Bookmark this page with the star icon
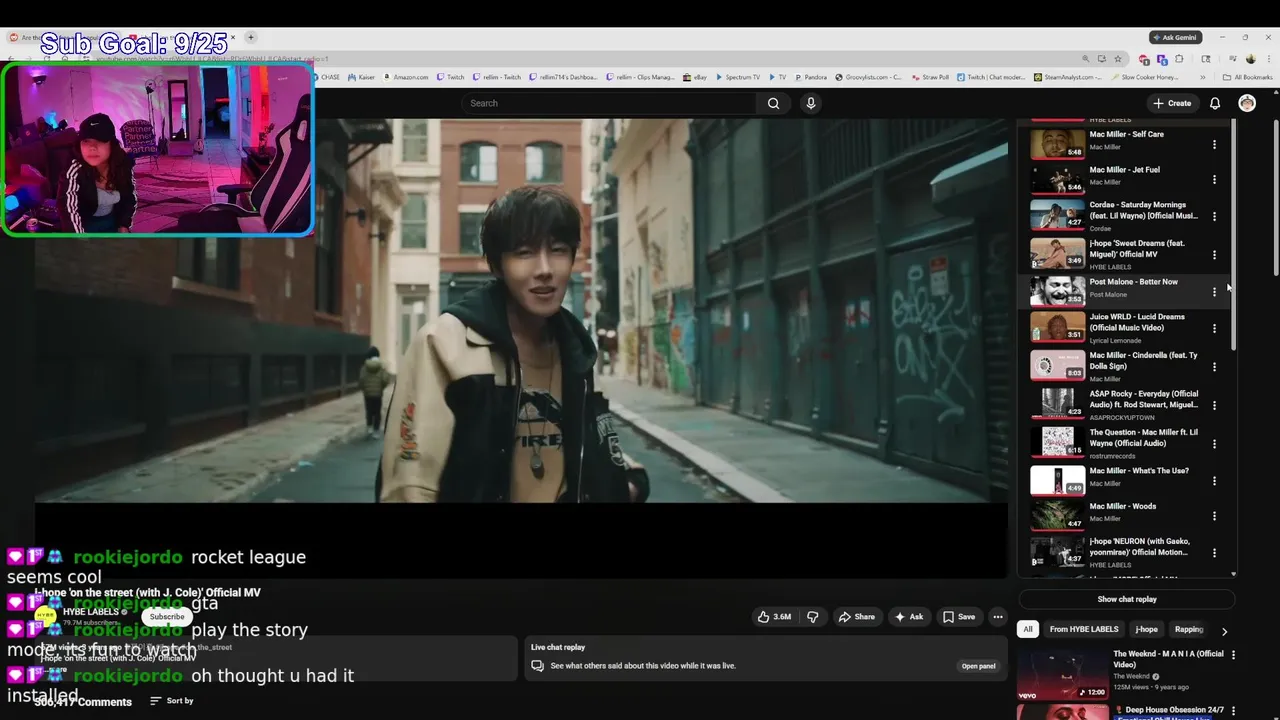This screenshot has height=720, width=1280. 1118,59
